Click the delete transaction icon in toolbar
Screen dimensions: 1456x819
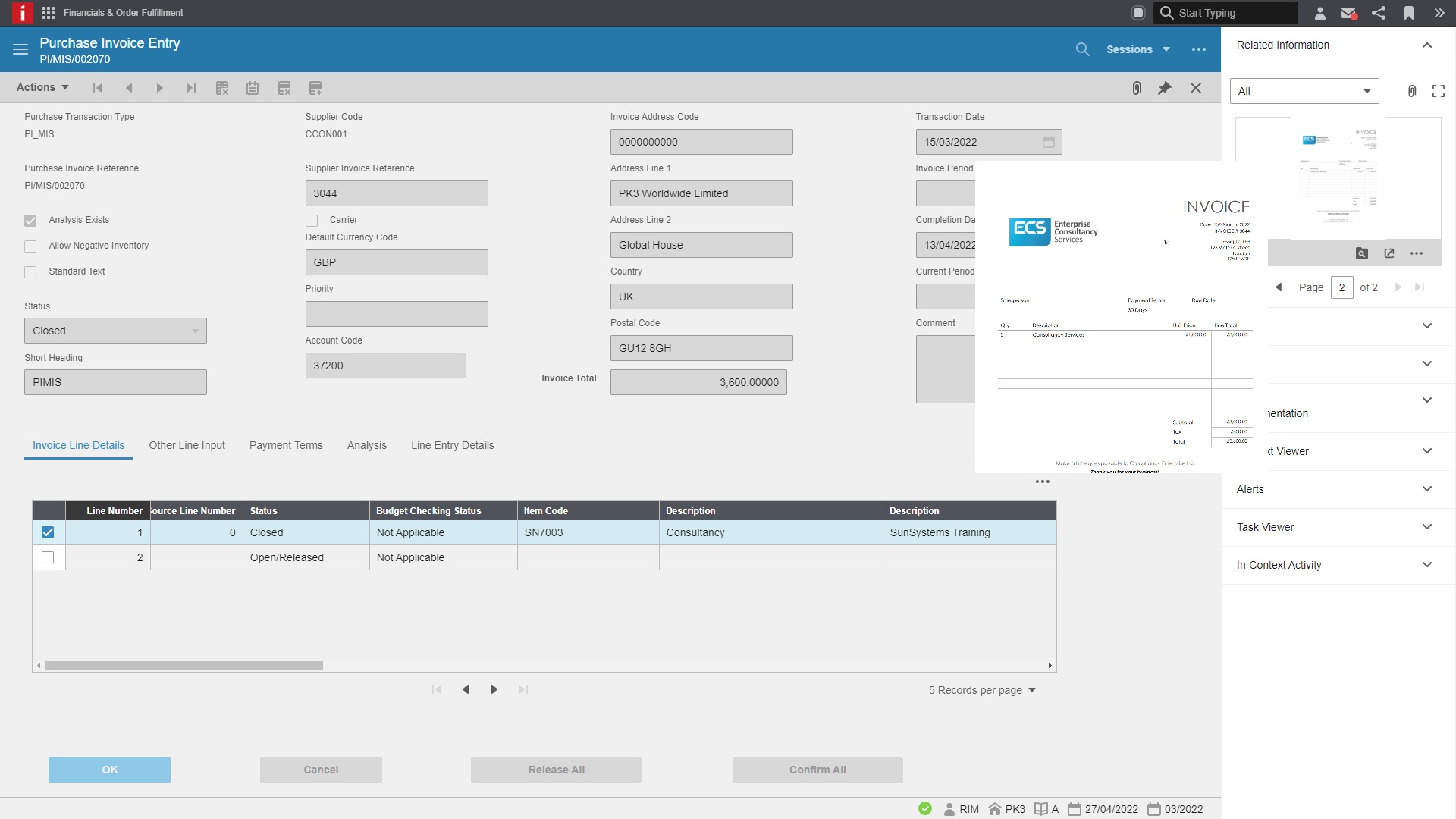[x=222, y=88]
